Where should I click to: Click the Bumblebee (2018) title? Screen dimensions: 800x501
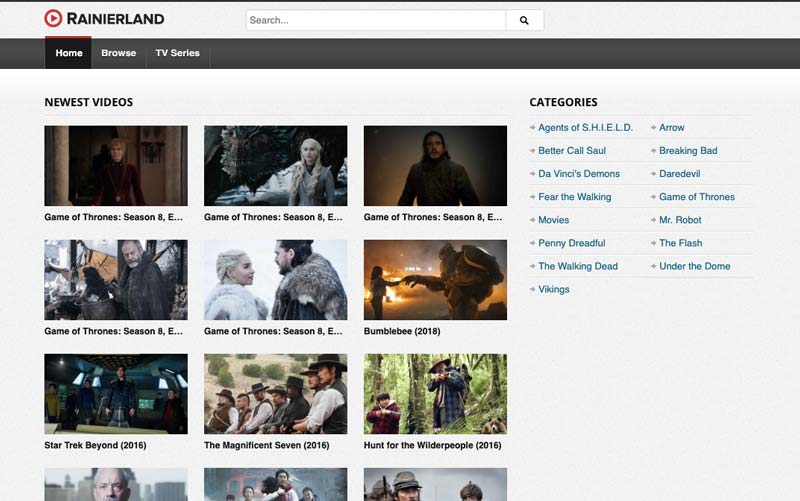click(x=402, y=331)
